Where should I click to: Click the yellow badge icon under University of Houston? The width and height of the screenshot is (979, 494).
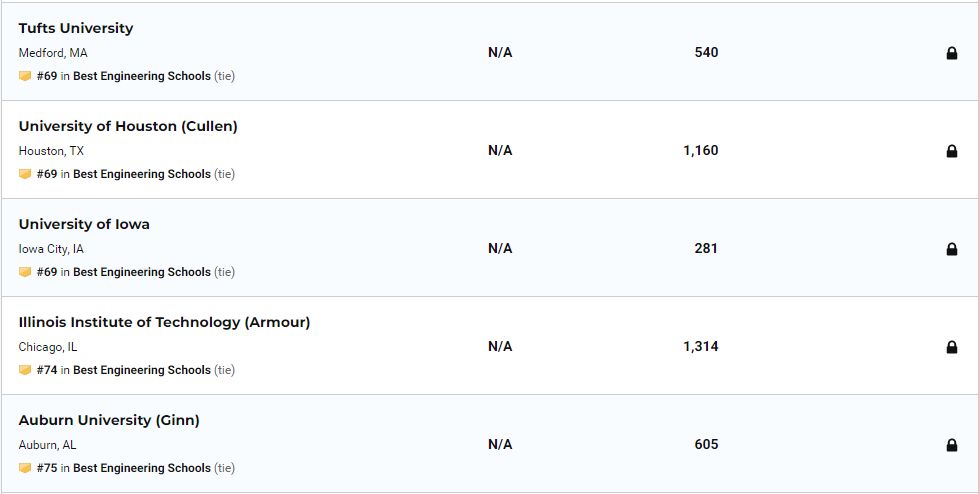tap(25, 174)
